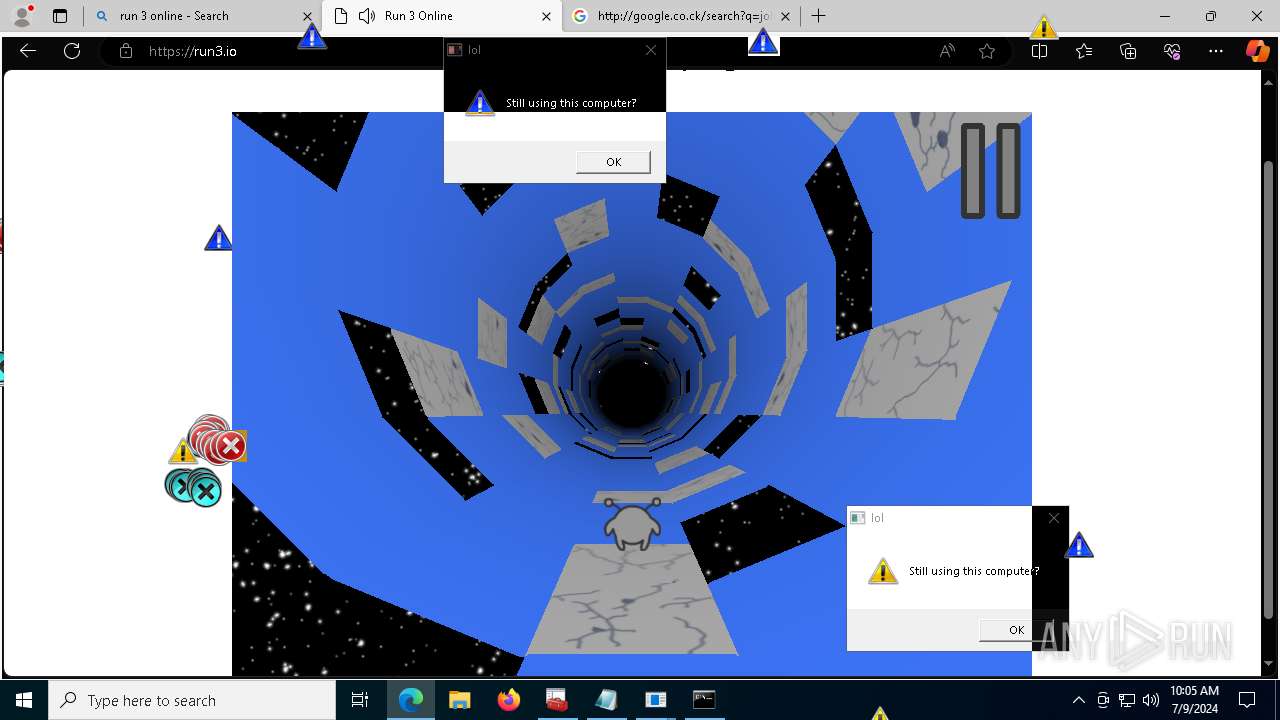Image resolution: width=1280 pixels, height=720 pixels.
Task: Switch to the Run 3 Online tab
Action: pos(441,16)
